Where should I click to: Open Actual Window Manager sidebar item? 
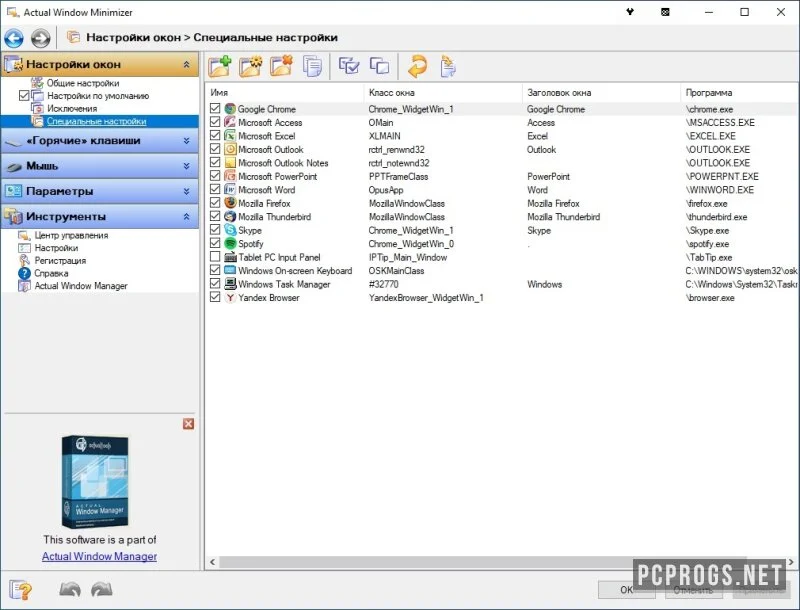(81, 286)
